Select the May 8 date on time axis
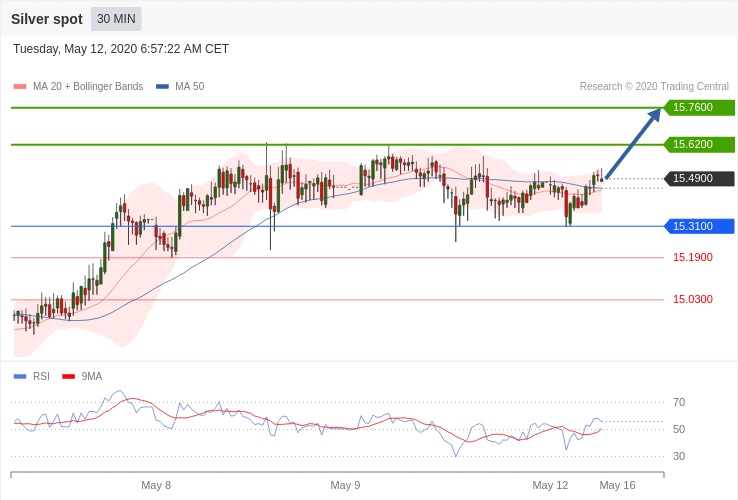 click(156, 485)
